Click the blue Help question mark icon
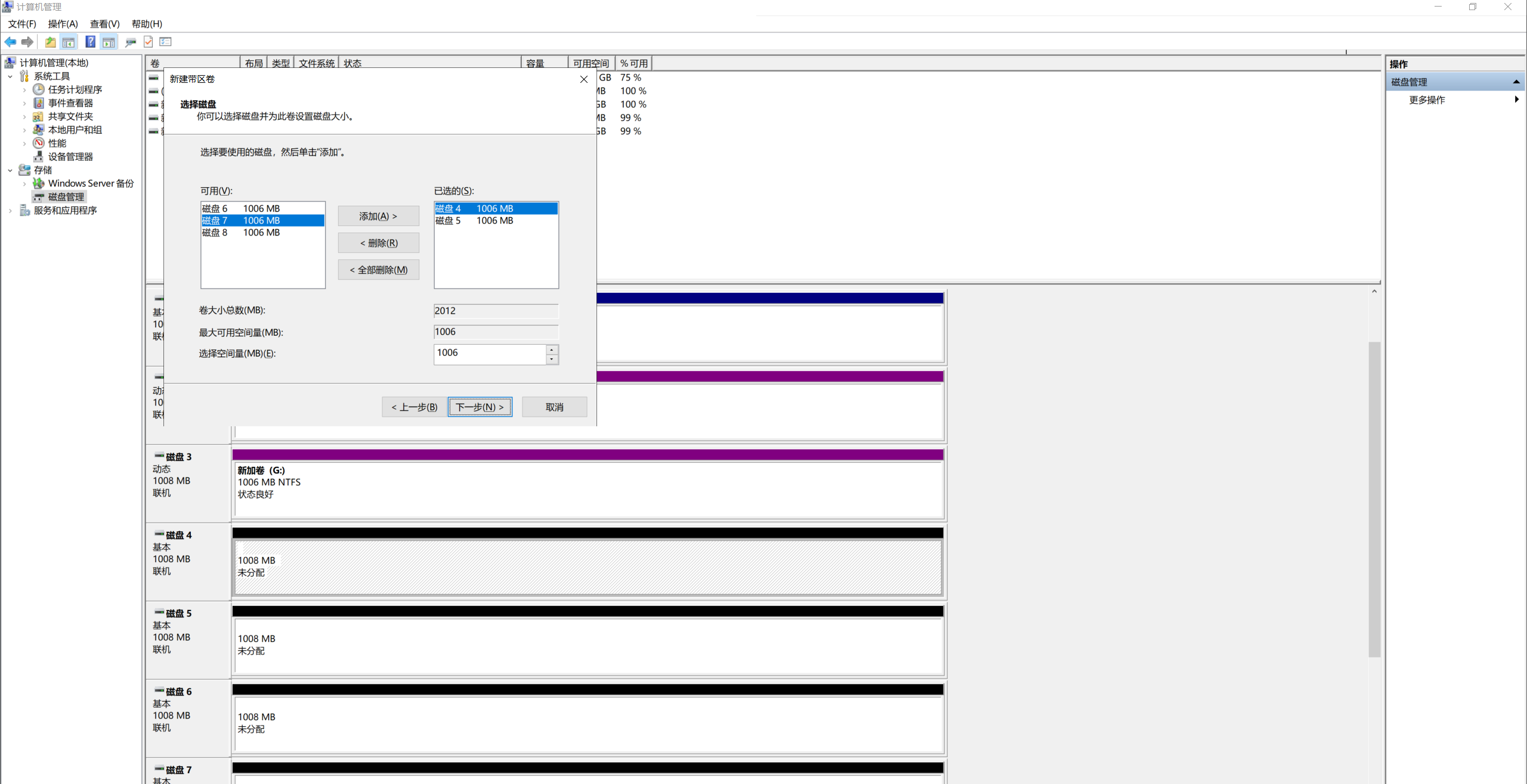The image size is (1527, 784). [x=90, y=42]
